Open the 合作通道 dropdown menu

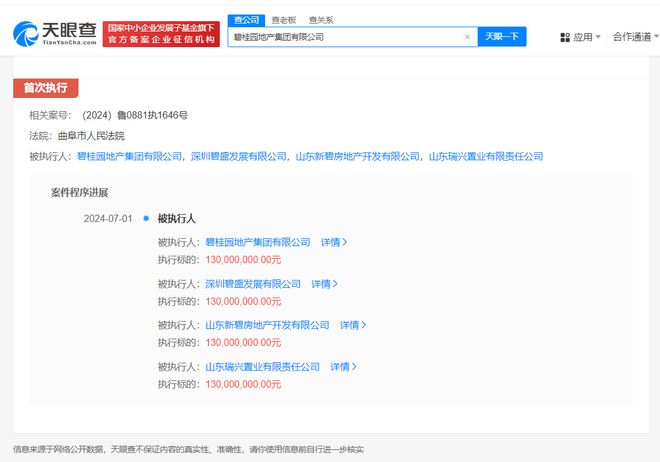coord(636,37)
